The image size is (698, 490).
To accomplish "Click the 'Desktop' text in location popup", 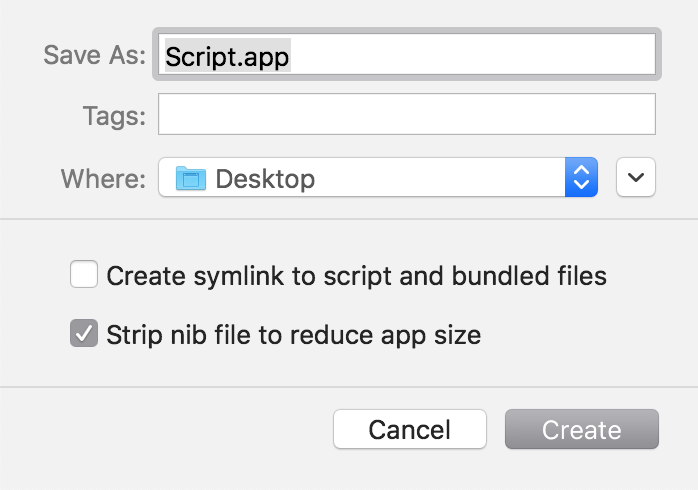I will pos(265,179).
